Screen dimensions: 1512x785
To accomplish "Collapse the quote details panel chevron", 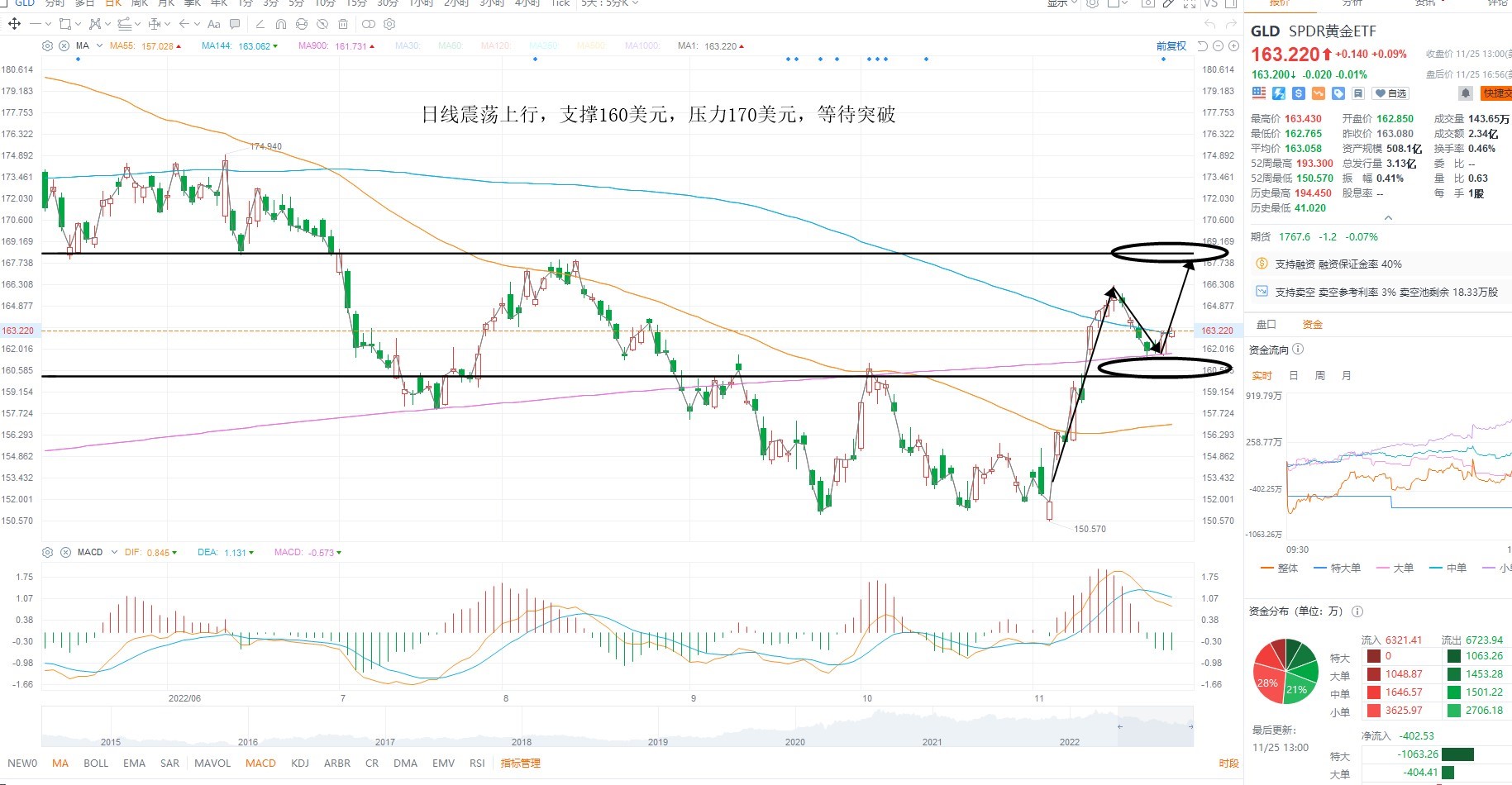I will [1388, 218].
